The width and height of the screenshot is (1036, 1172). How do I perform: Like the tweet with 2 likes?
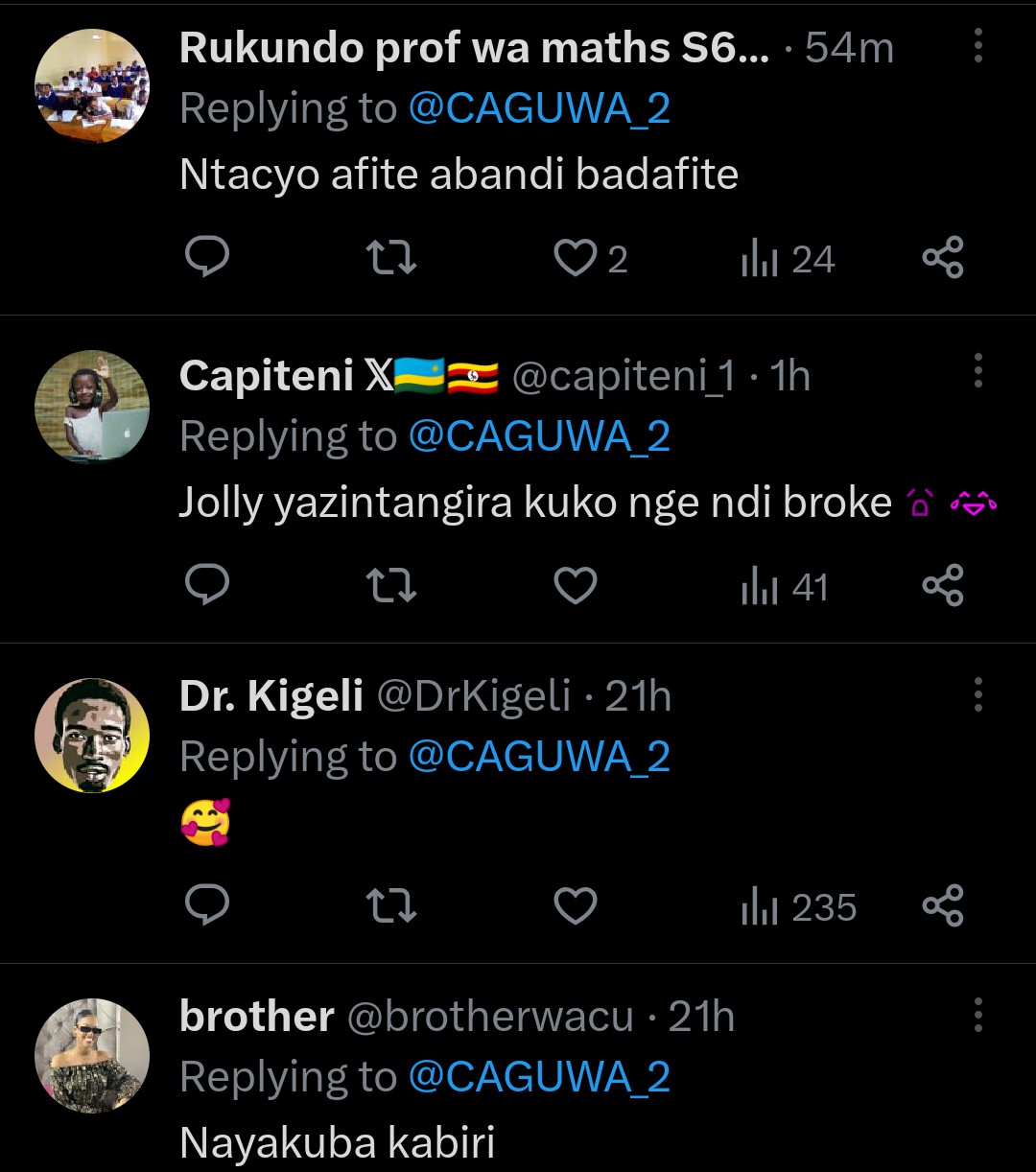(x=576, y=258)
